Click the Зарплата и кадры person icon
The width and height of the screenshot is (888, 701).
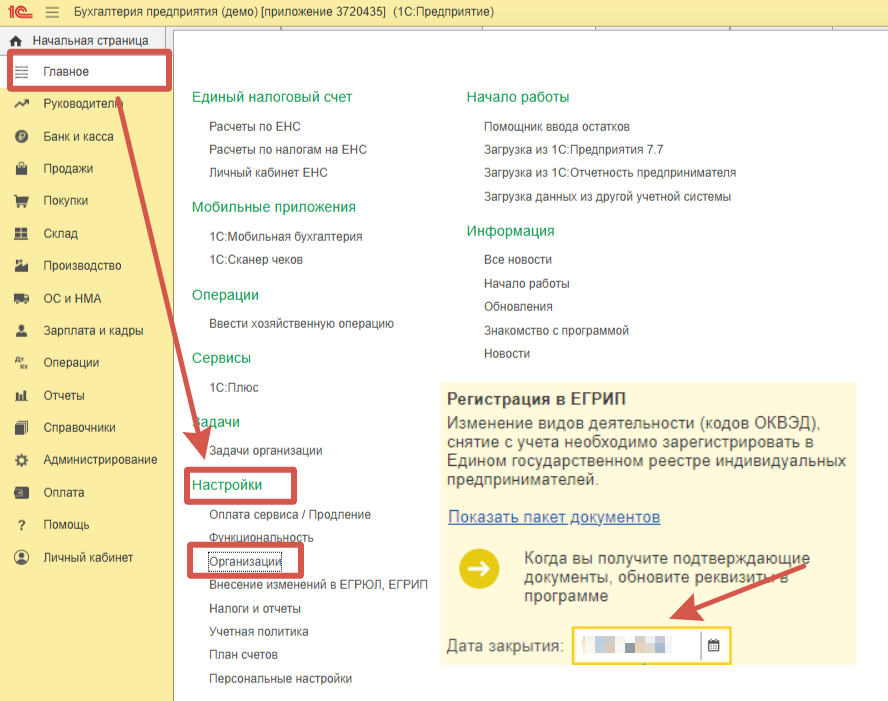[x=22, y=331]
